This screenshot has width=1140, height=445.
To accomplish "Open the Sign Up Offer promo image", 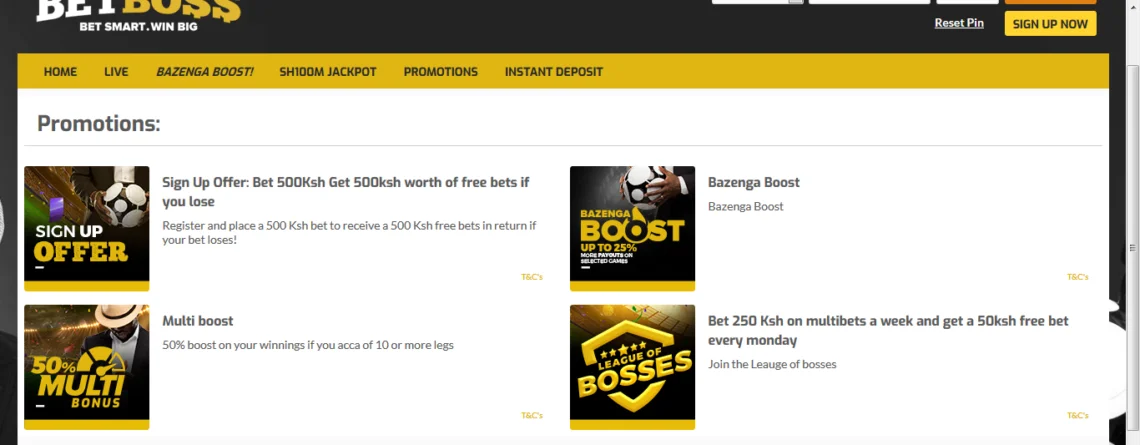I will [87, 228].
